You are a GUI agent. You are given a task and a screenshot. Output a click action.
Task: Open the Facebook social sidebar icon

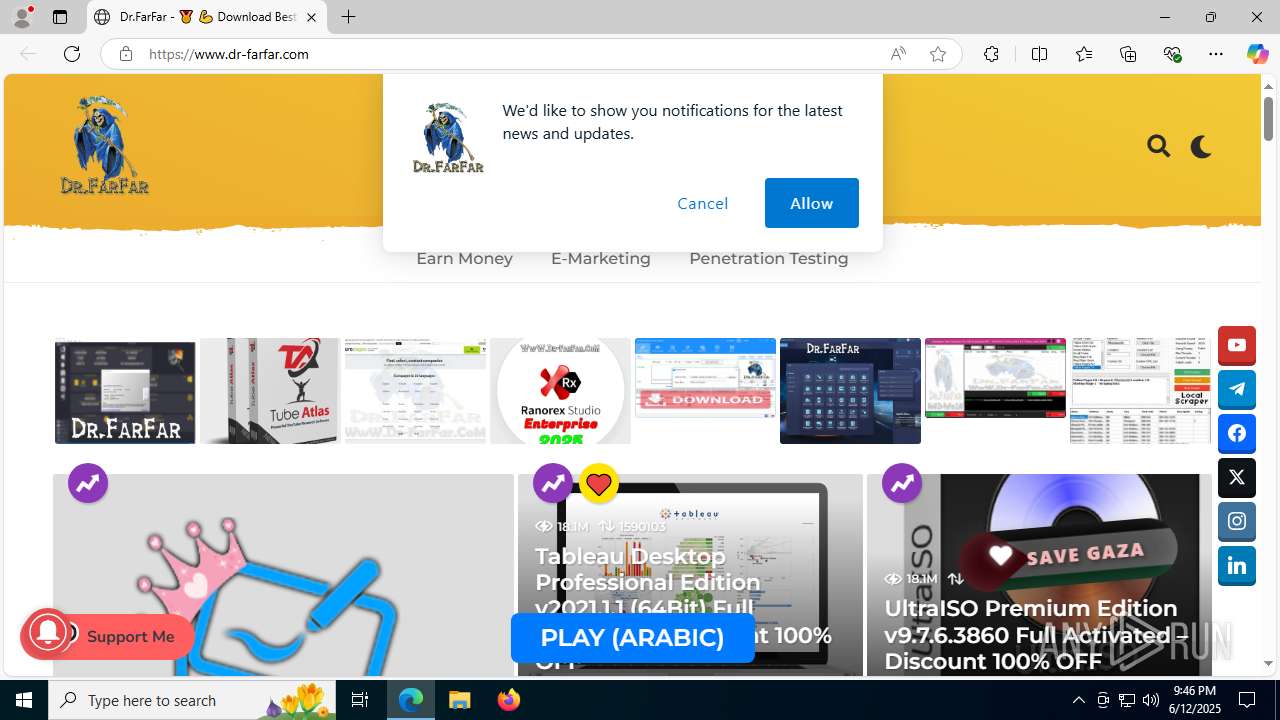(1237, 433)
